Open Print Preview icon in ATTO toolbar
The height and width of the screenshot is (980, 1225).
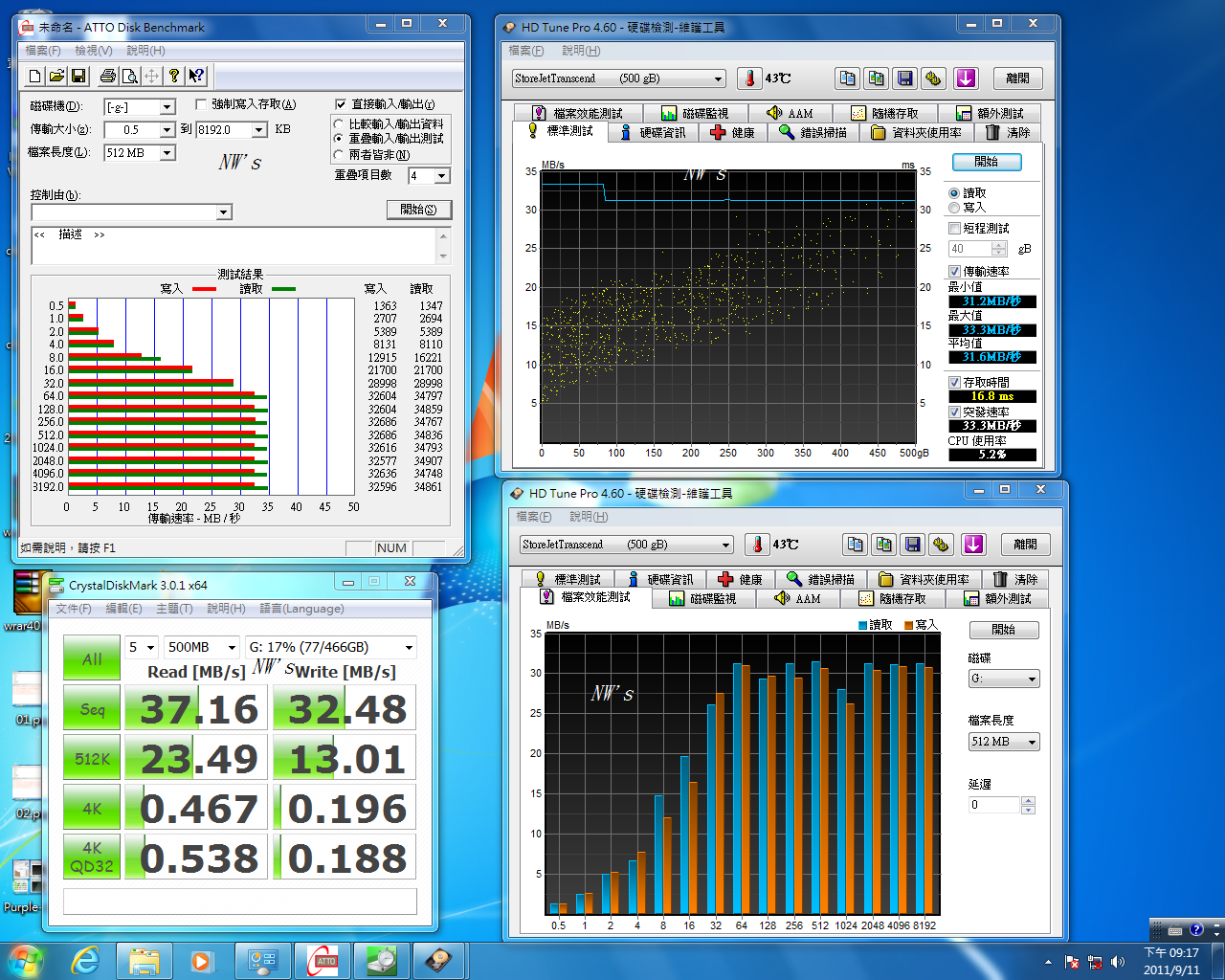point(129,76)
